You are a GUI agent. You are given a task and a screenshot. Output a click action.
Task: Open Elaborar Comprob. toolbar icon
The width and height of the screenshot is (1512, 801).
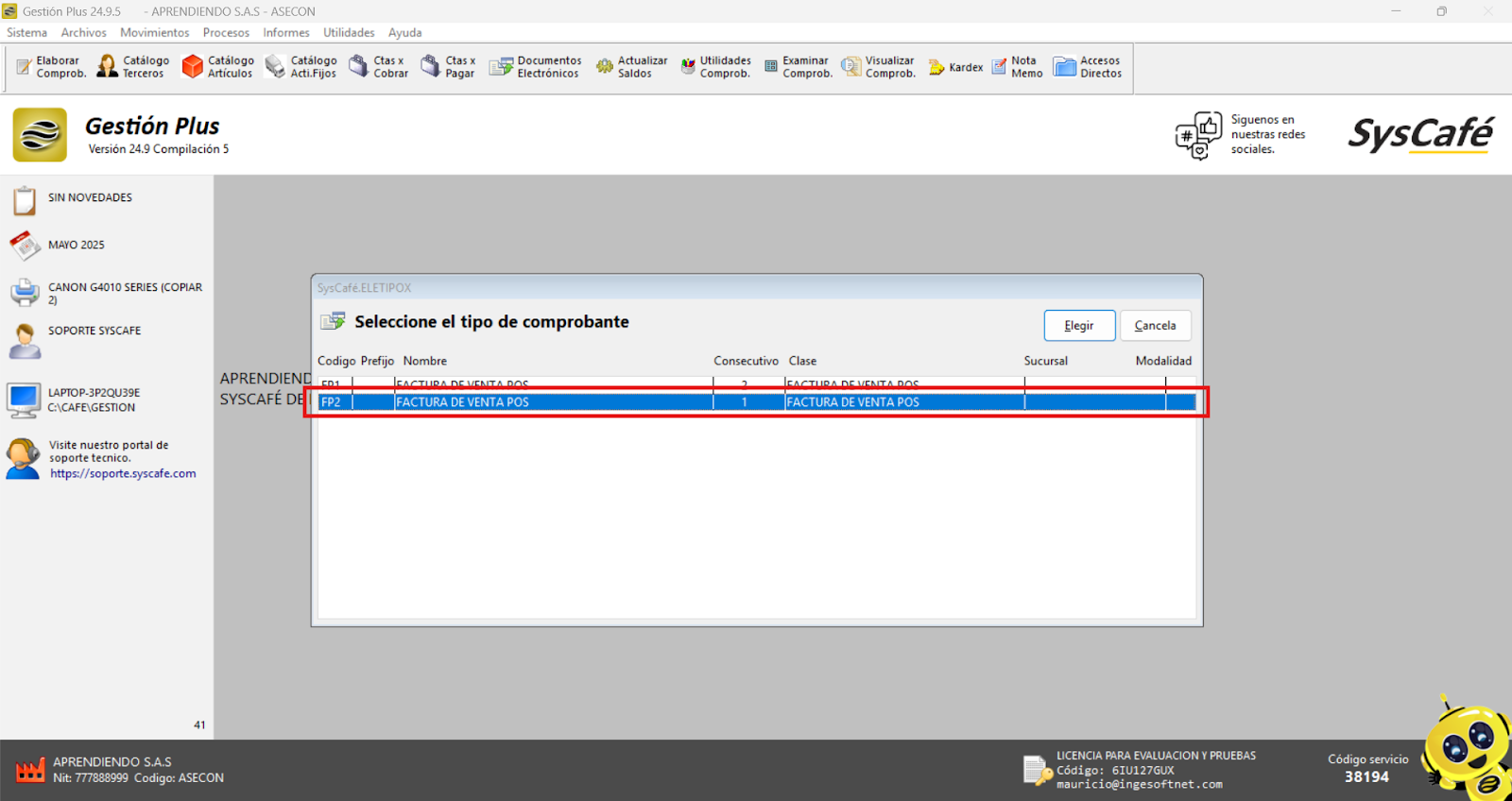coord(51,67)
